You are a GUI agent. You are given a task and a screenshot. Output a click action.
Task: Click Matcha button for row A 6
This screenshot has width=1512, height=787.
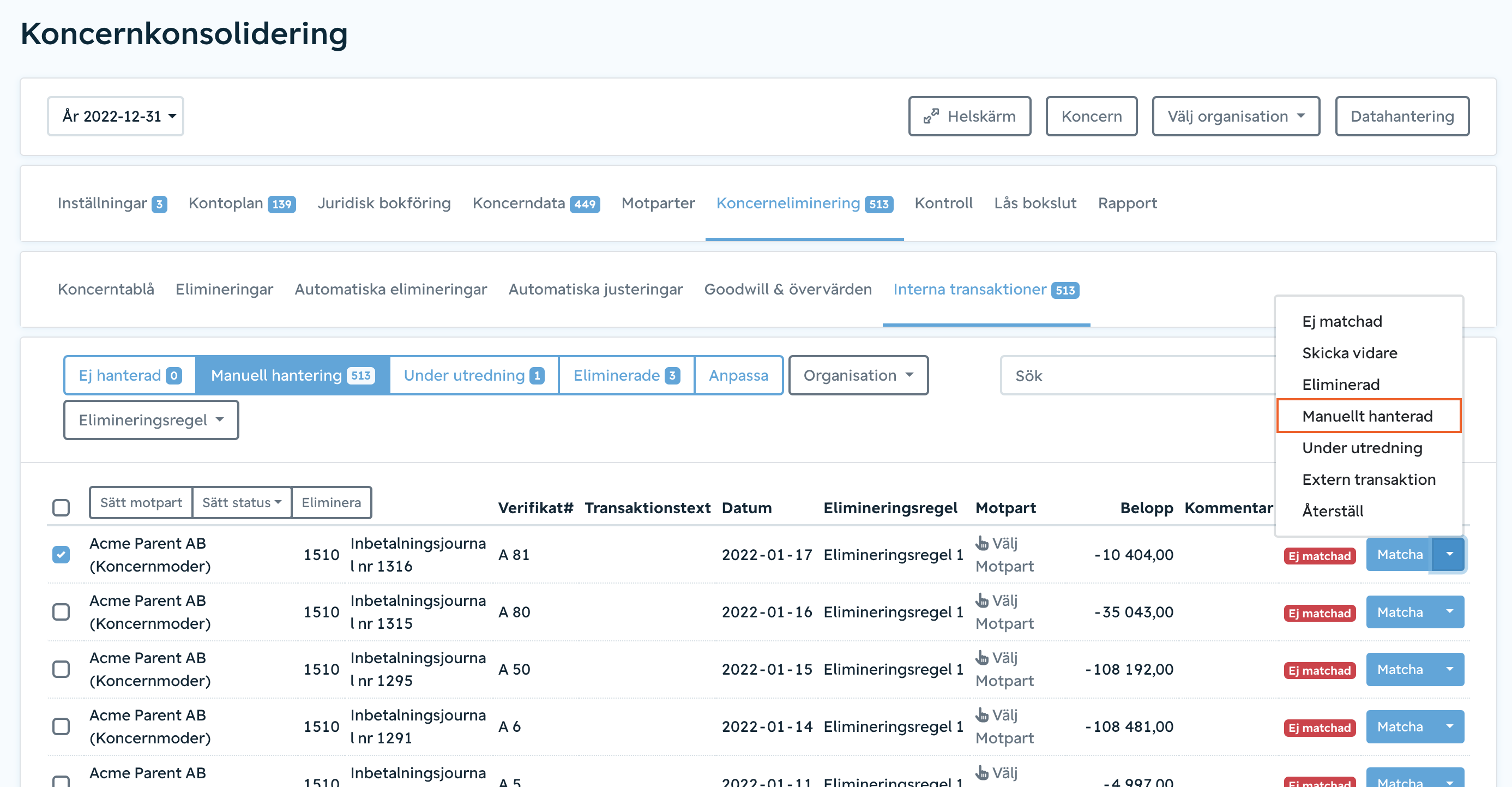(x=1400, y=726)
